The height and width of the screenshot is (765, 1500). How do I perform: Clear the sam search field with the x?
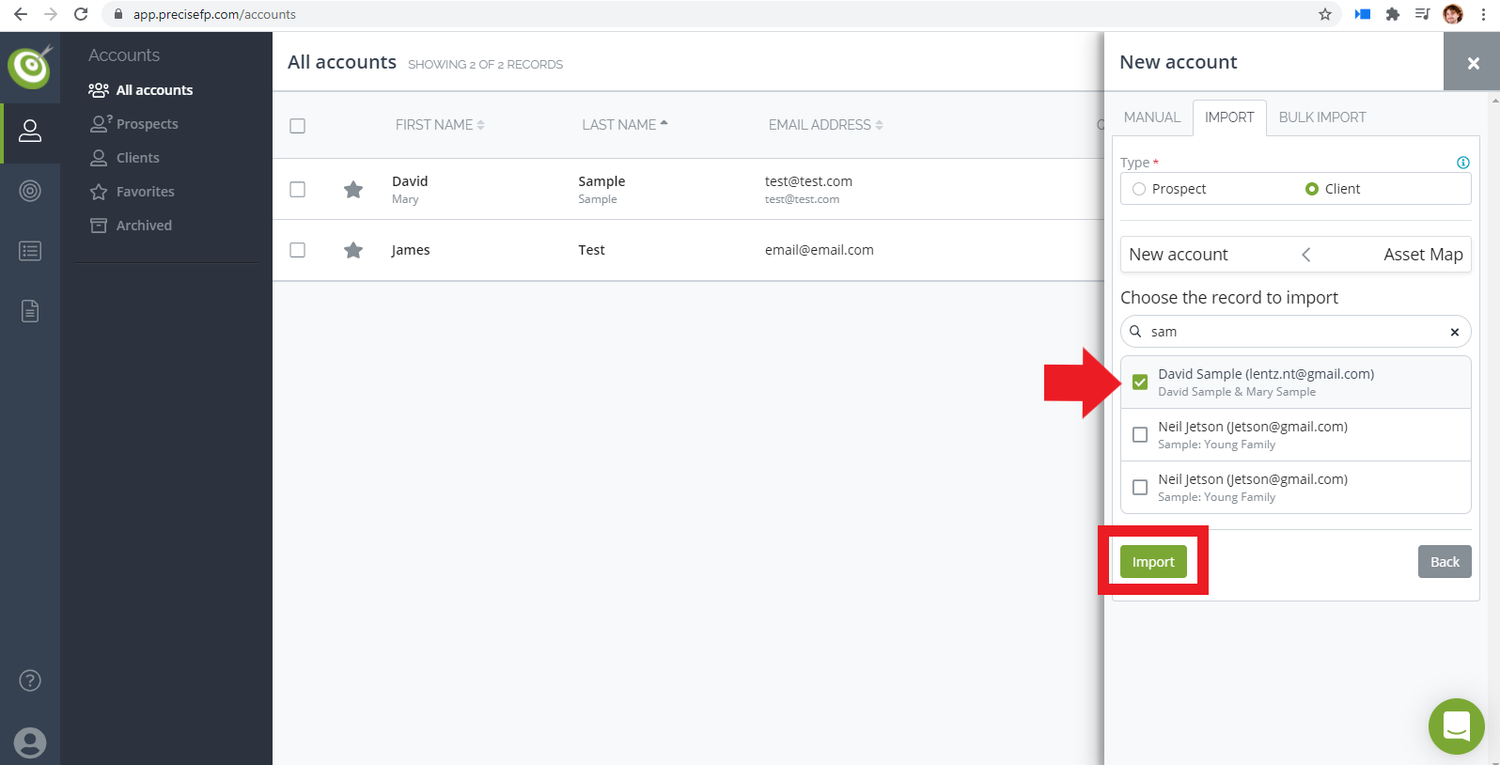1455,331
